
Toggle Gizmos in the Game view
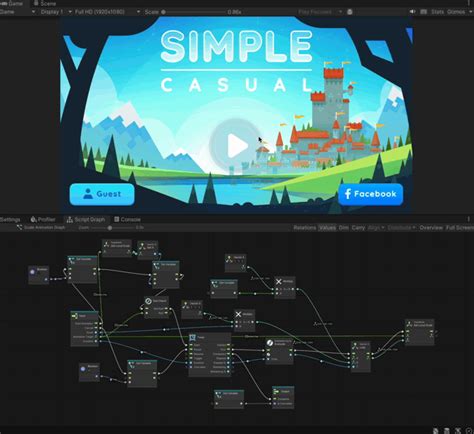456,12
